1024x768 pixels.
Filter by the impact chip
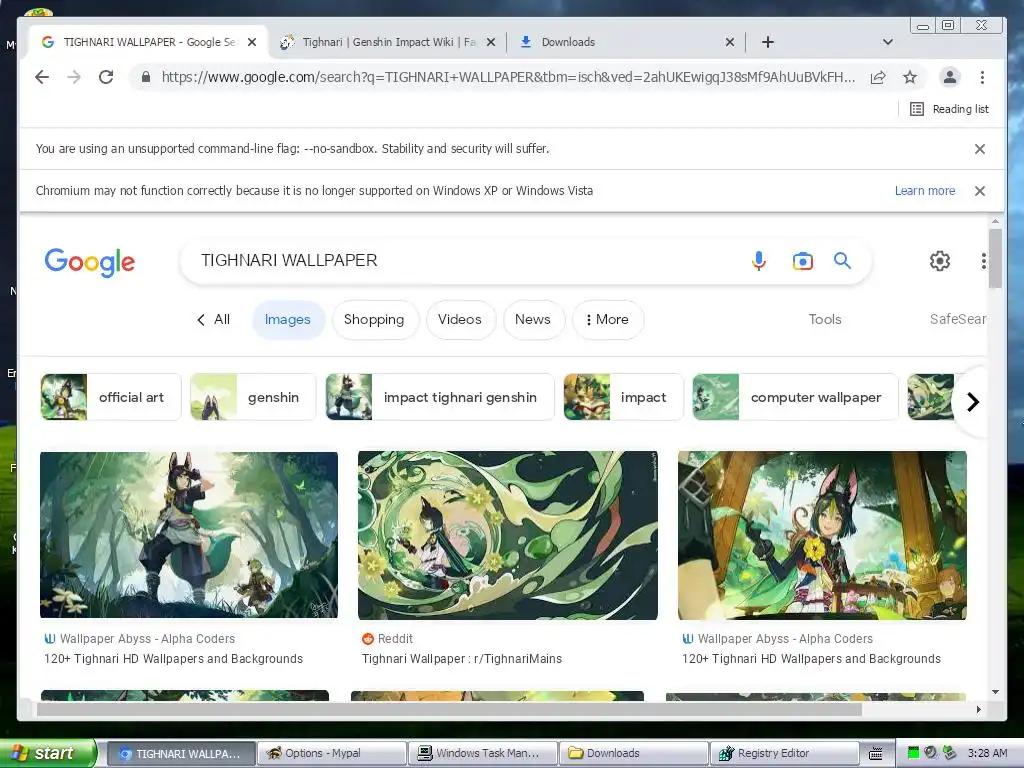pos(623,397)
